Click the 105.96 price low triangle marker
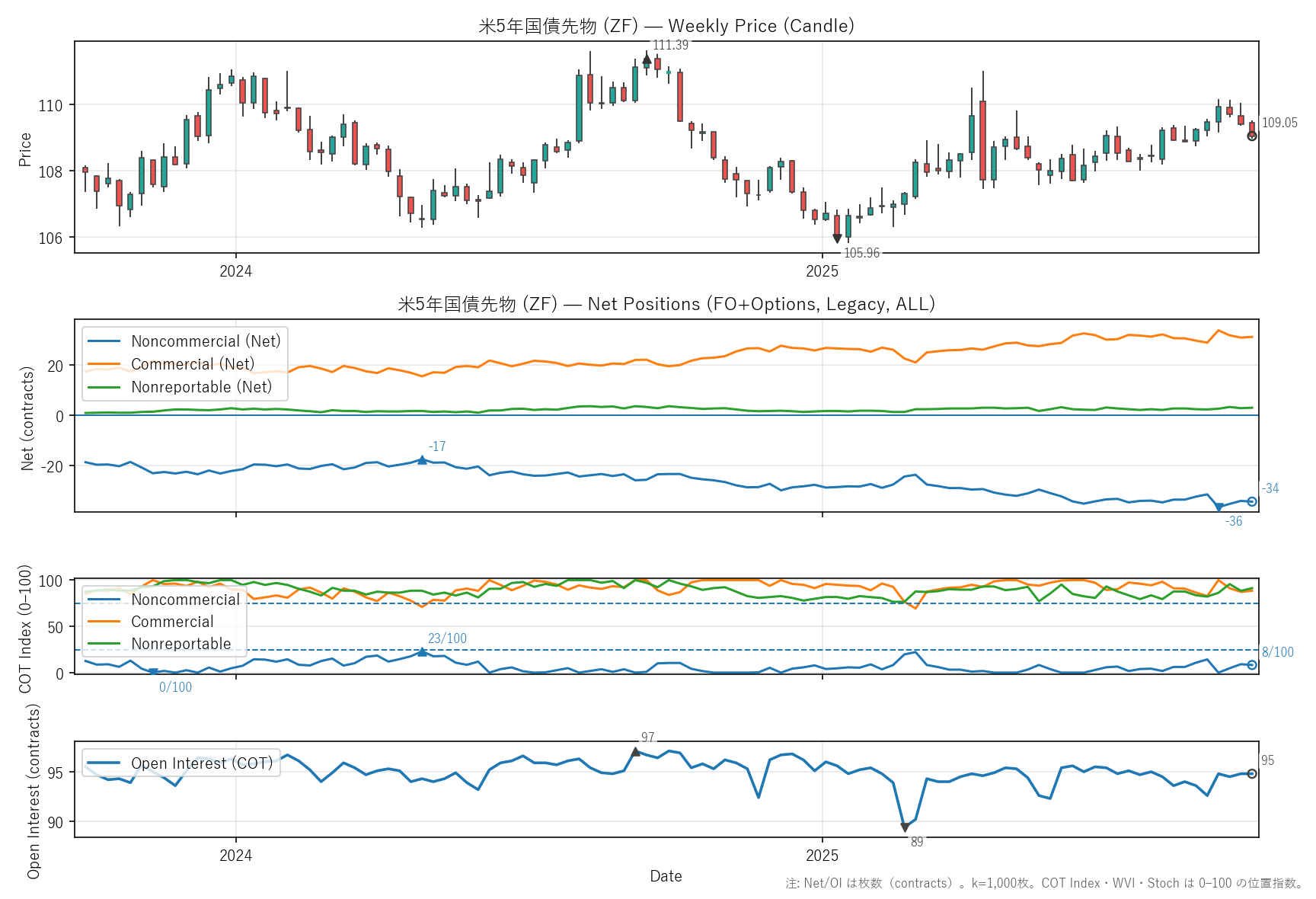The image size is (1316, 899). (837, 238)
